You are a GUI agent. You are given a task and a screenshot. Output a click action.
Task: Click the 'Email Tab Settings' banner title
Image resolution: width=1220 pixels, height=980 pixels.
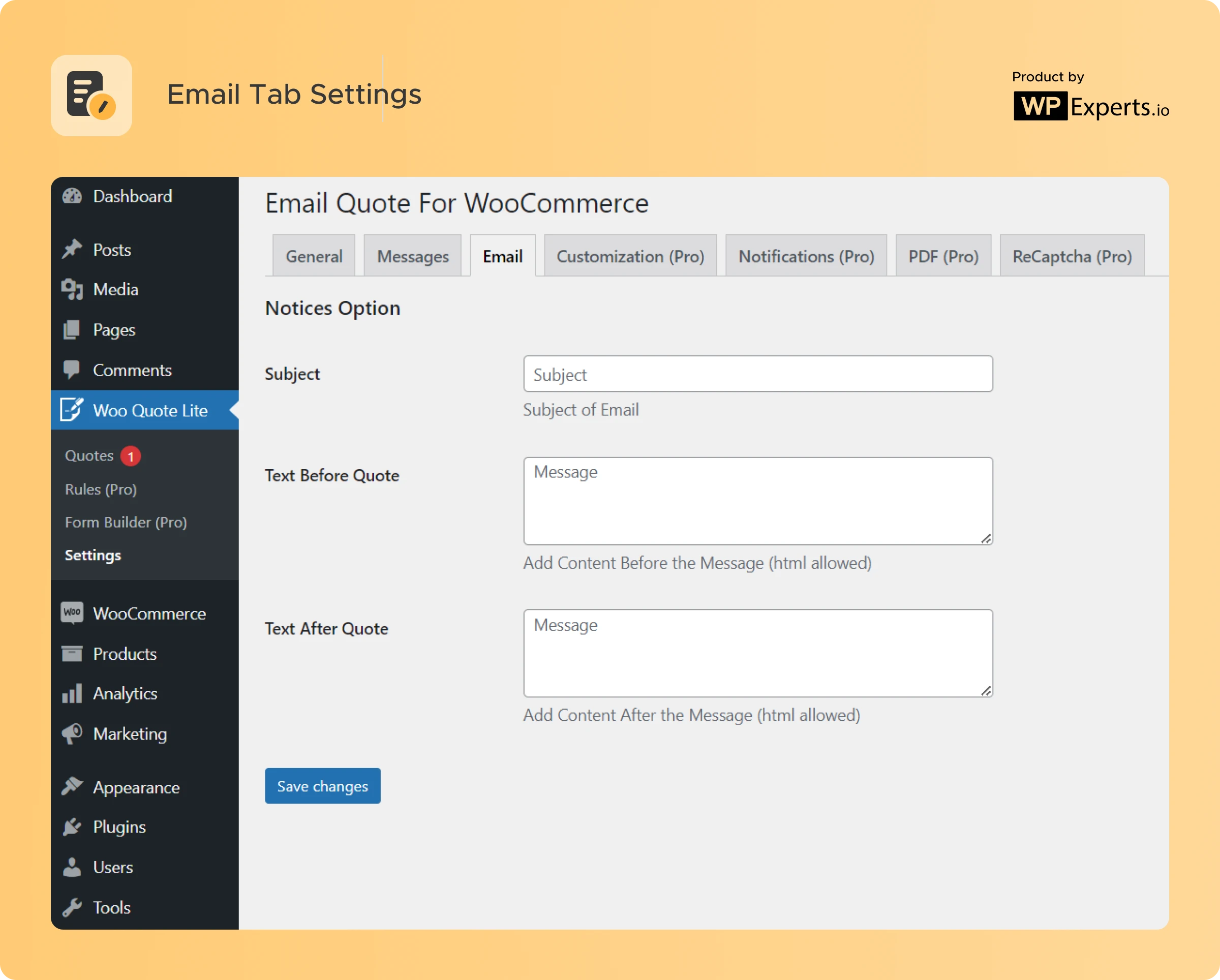[x=294, y=94]
